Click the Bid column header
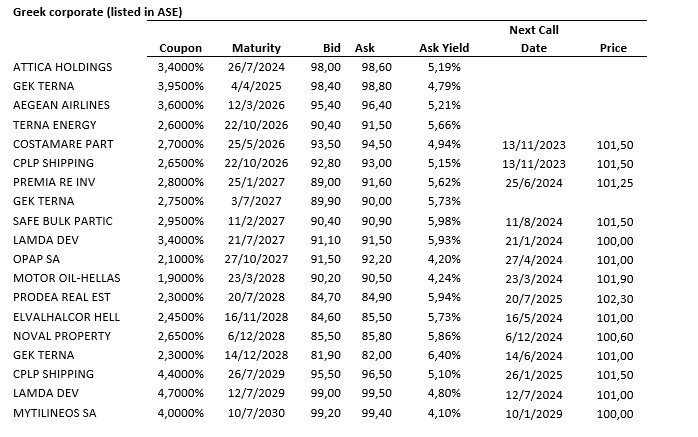This screenshot has height=437, width=698. tap(333, 48)
